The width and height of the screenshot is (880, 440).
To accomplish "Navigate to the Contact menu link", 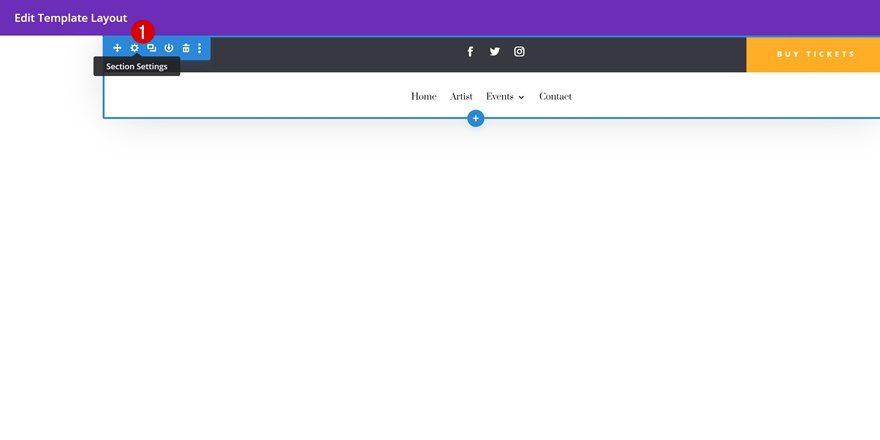I will tap(555, 97).
